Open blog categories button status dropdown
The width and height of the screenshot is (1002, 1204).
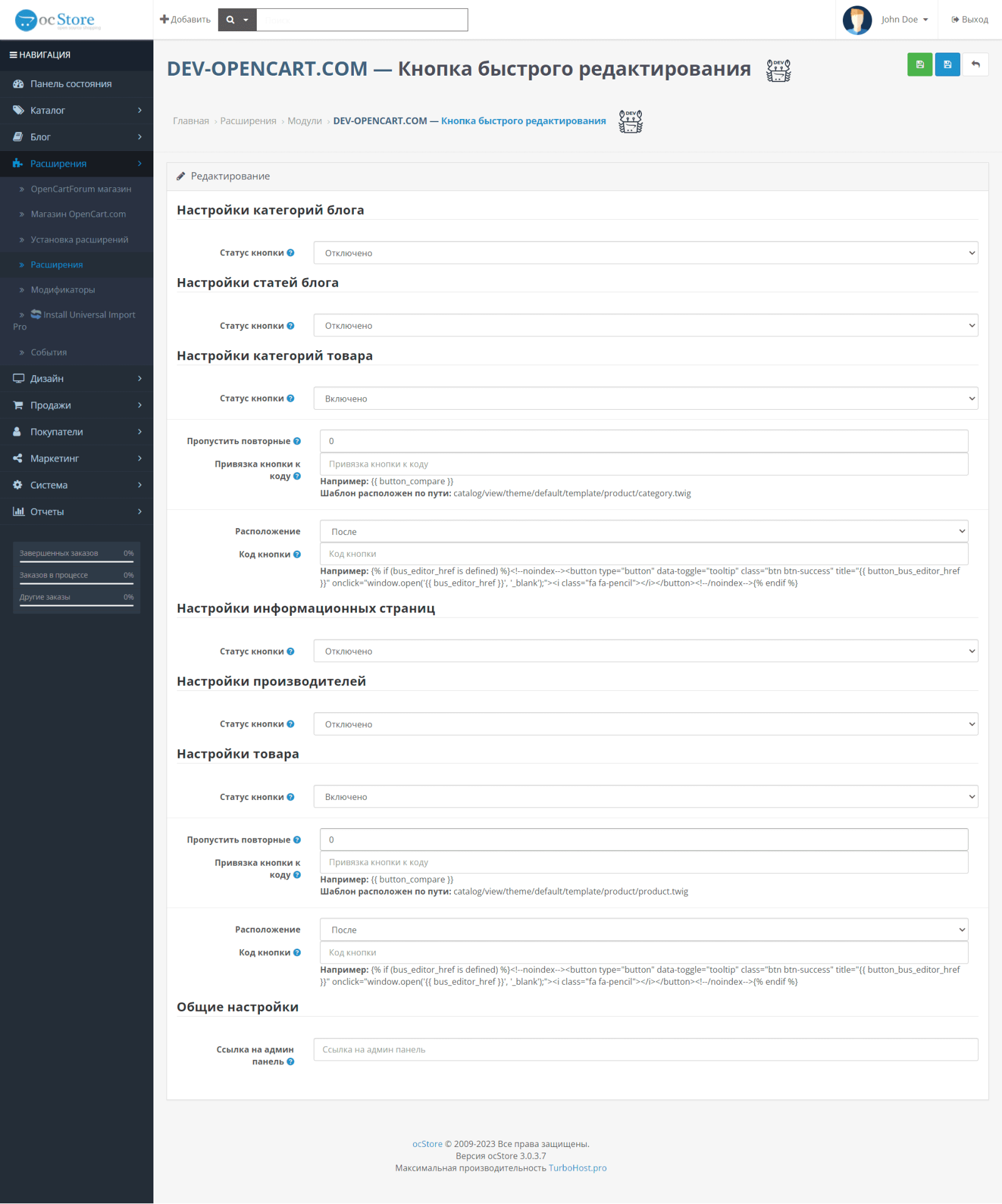click(x=646, y=253)
